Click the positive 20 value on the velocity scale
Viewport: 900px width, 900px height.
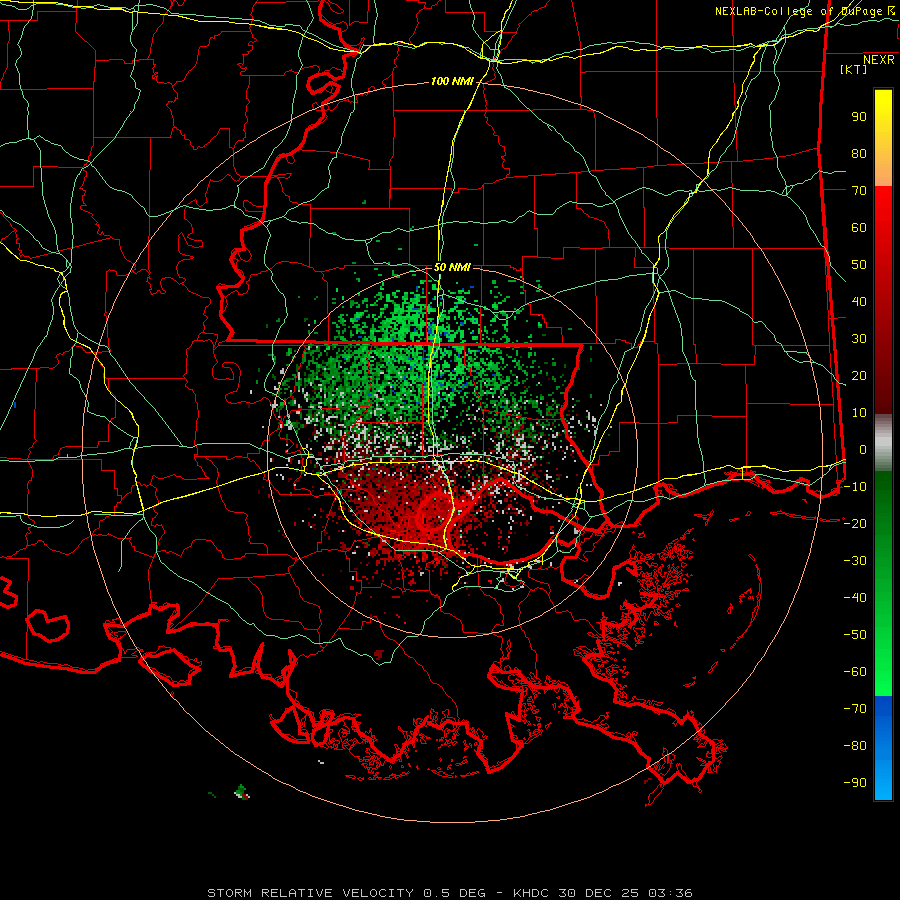(859, 375)
